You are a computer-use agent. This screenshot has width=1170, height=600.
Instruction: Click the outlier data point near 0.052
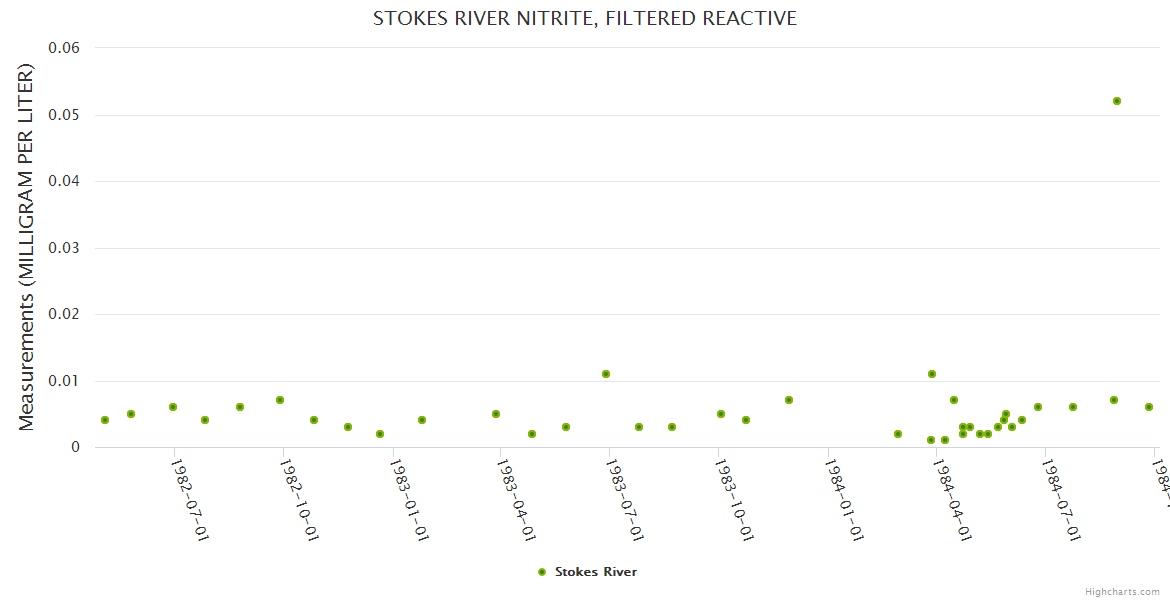1117,101
